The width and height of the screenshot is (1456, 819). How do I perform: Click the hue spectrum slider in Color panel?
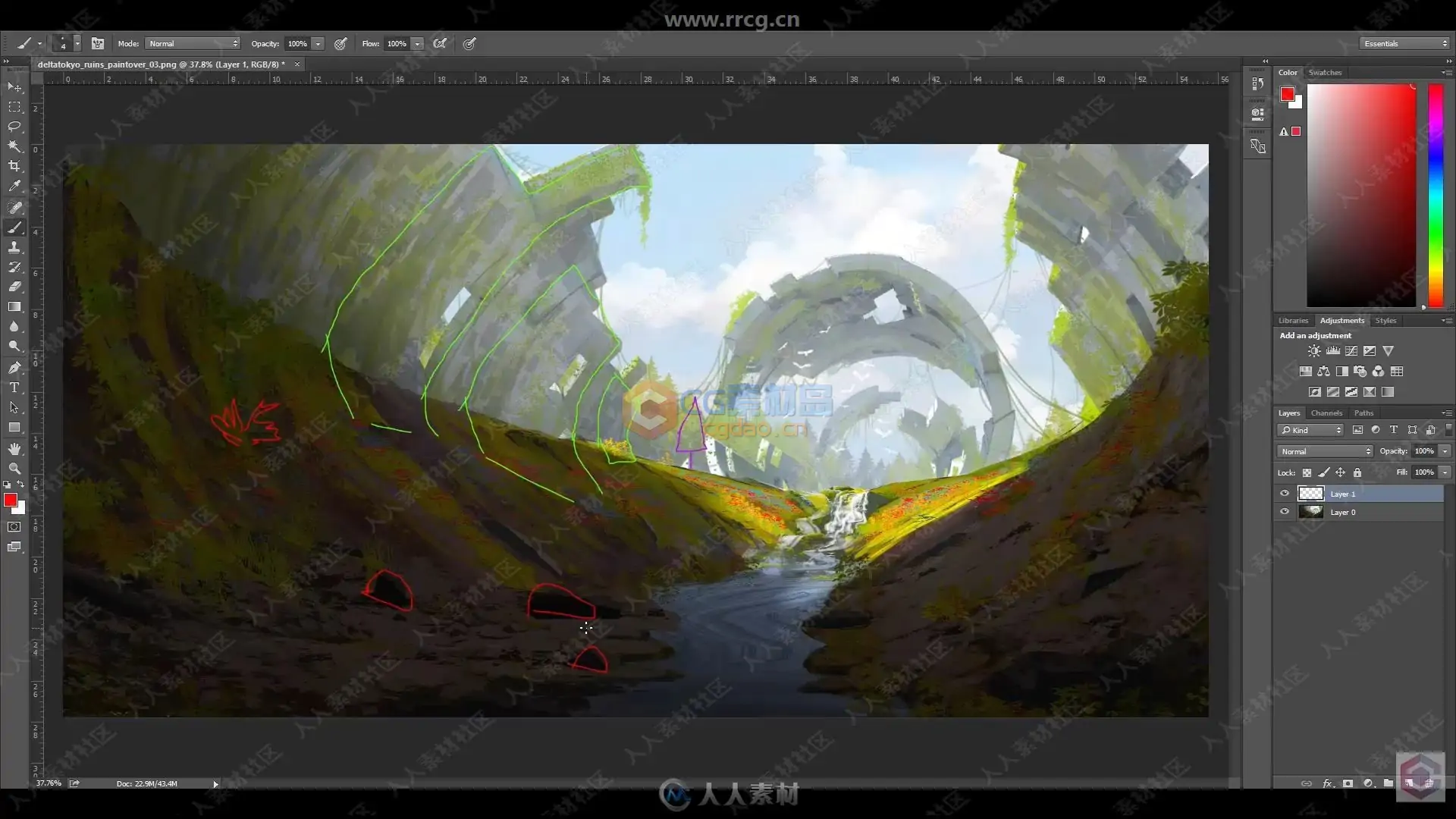coord(1436,195)
